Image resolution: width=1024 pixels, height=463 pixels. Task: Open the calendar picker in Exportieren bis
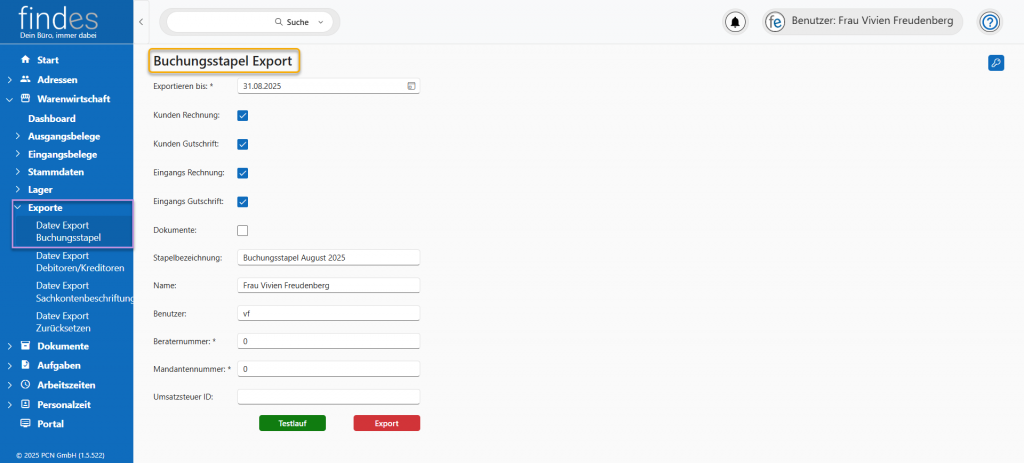point(411,87)
